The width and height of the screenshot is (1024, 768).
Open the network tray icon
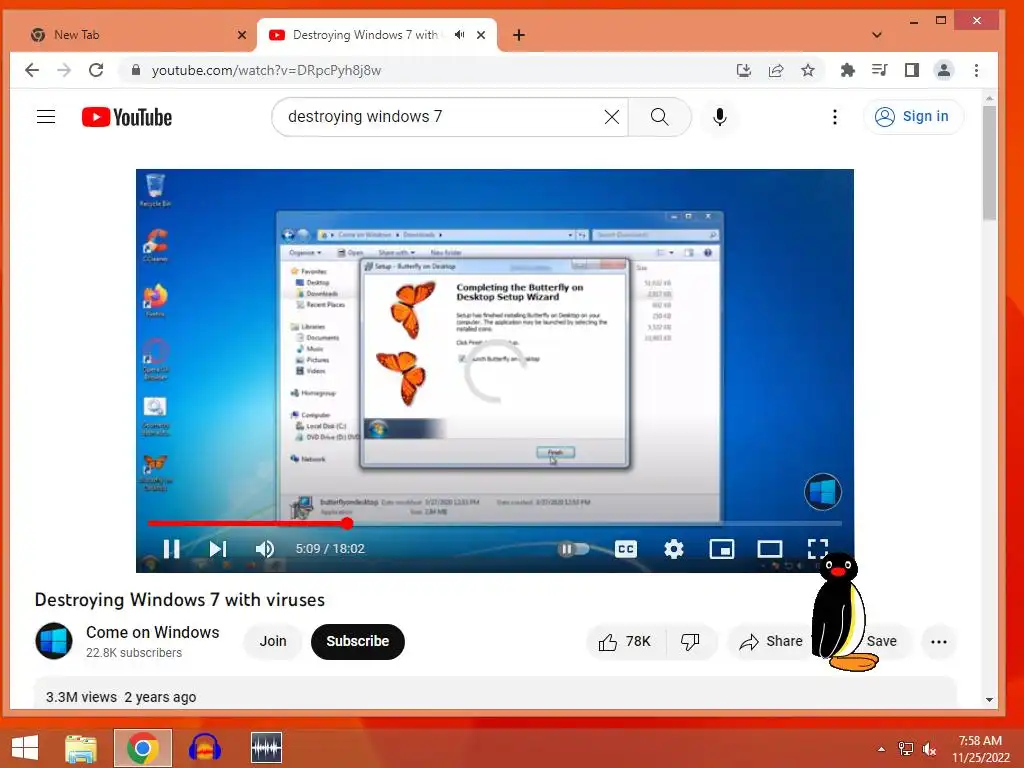pyautogui.click(x=906, y=749)
